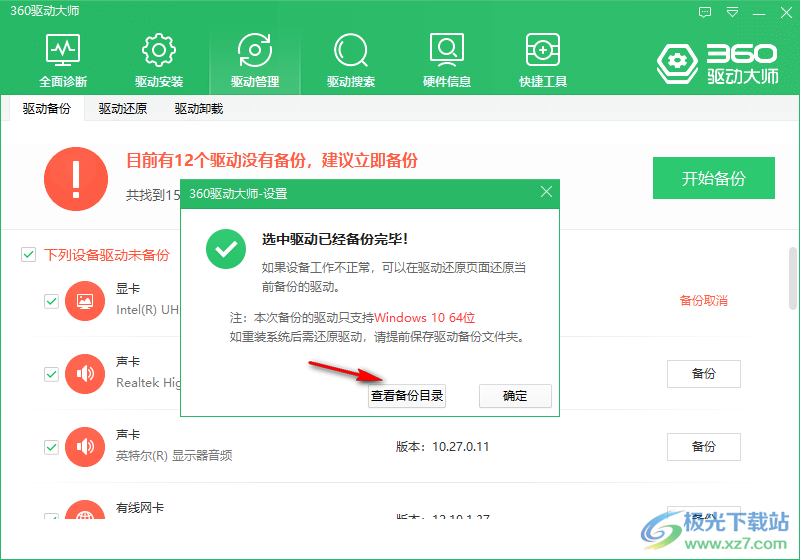Click 查看备份目录 button

click(407, 396)
